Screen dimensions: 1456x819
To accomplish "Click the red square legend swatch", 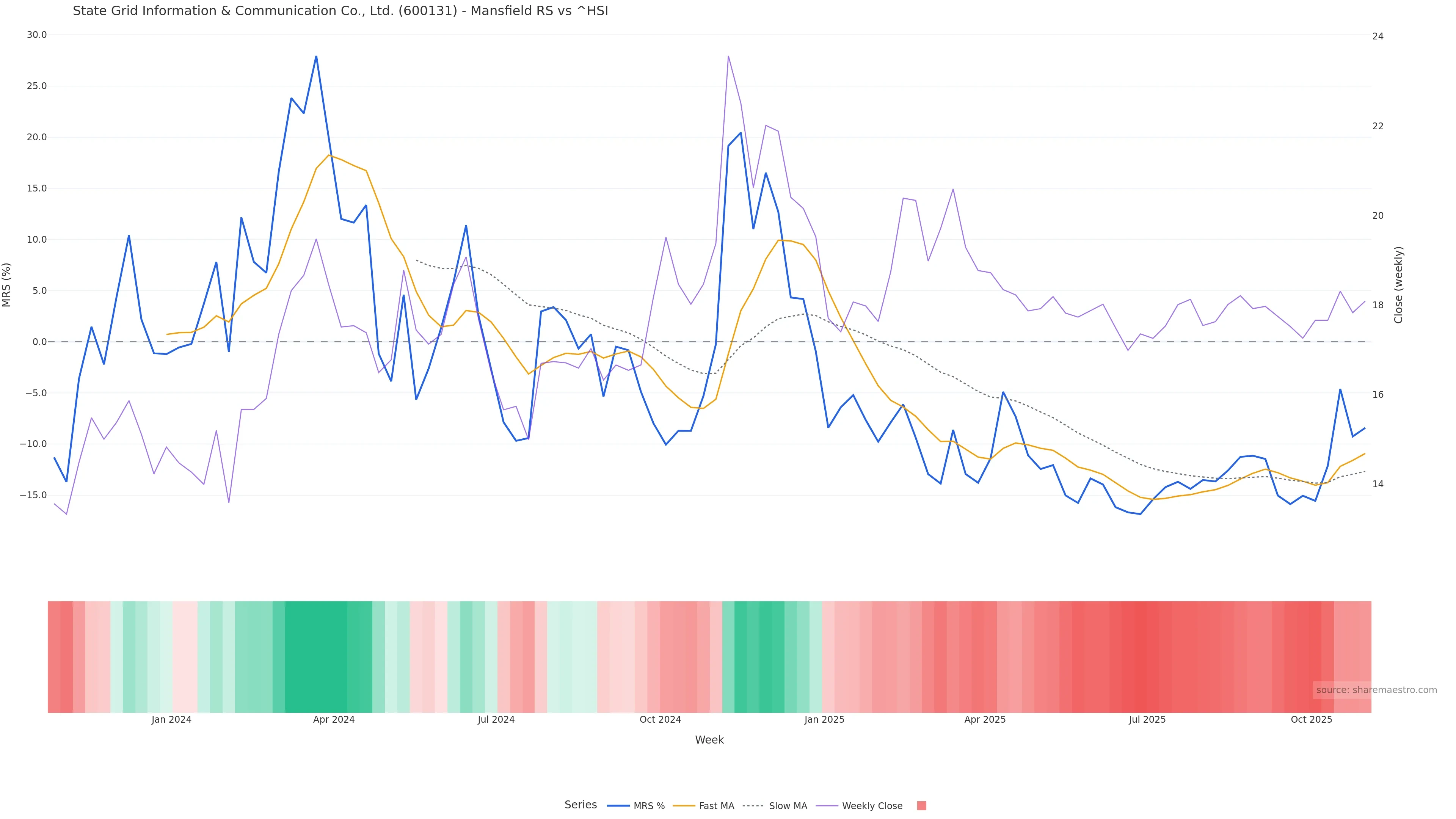I will point(921,806).
